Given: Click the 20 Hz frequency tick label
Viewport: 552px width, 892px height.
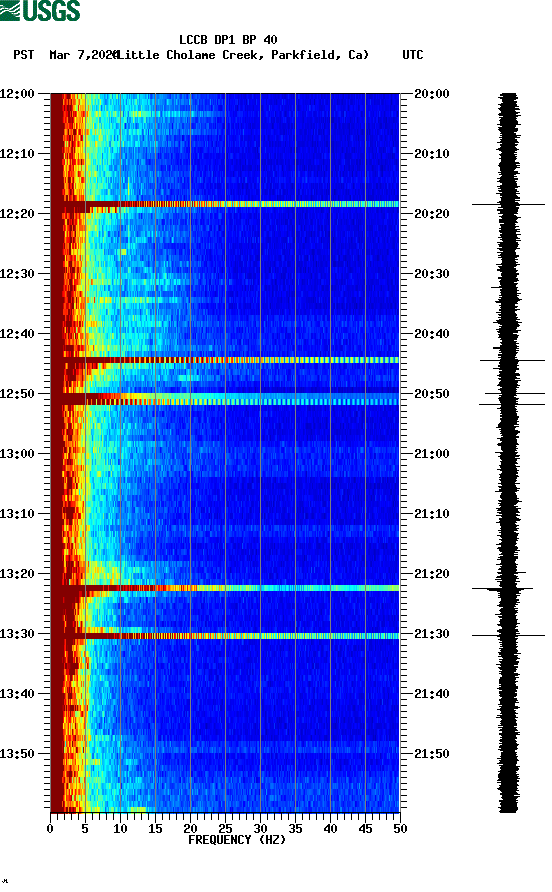Looking at the screenshot, I should pyautogui.click(x=190, y=829).
